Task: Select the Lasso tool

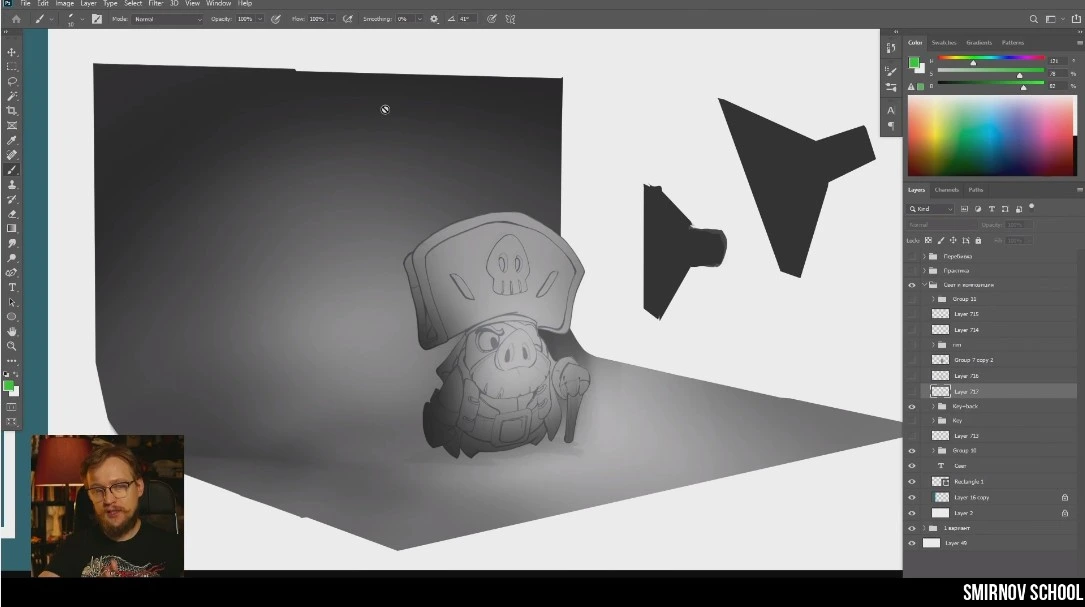Action: pyautogui.click(x=12, y=81)
